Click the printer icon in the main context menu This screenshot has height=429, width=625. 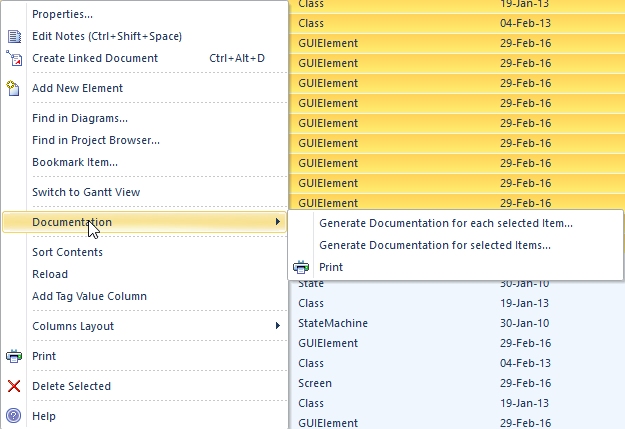(x=14, y=356)
